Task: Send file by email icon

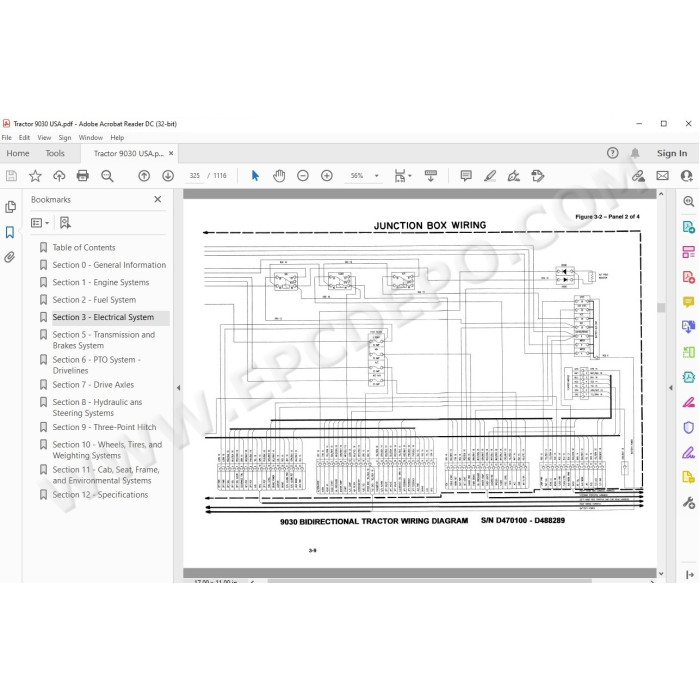Action: tap(662, 176)
